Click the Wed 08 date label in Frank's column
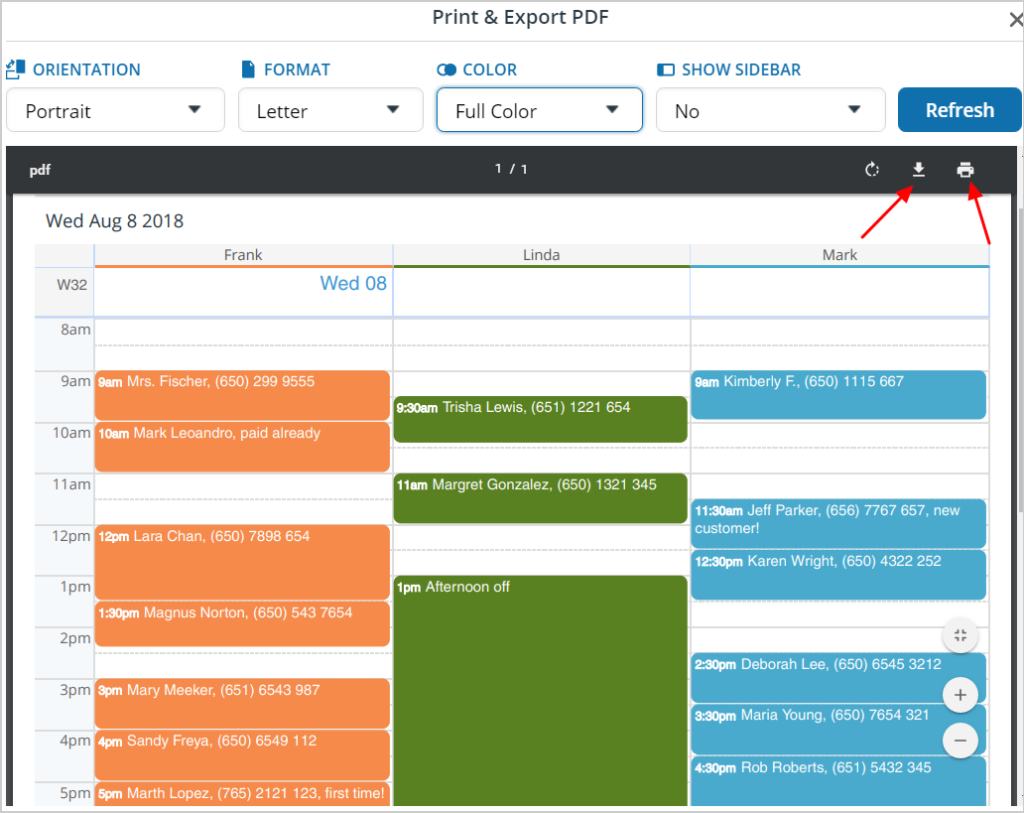1024x813 pixels. [x=353, y=284]
